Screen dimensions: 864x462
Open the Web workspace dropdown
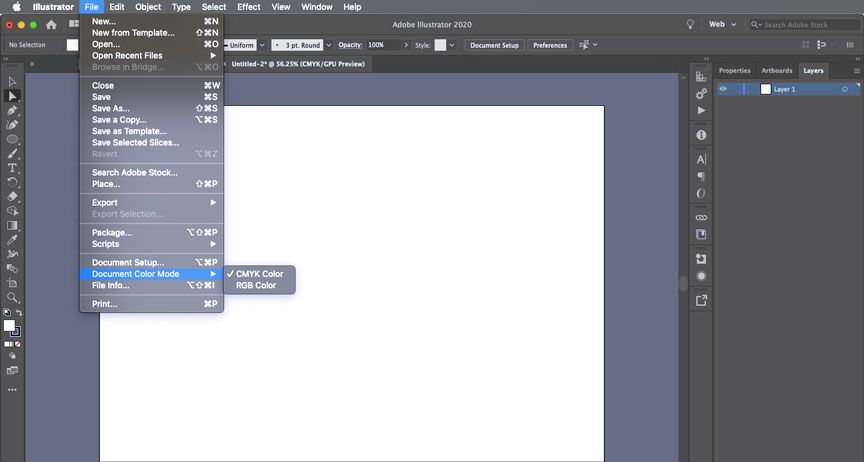point(722,24)
